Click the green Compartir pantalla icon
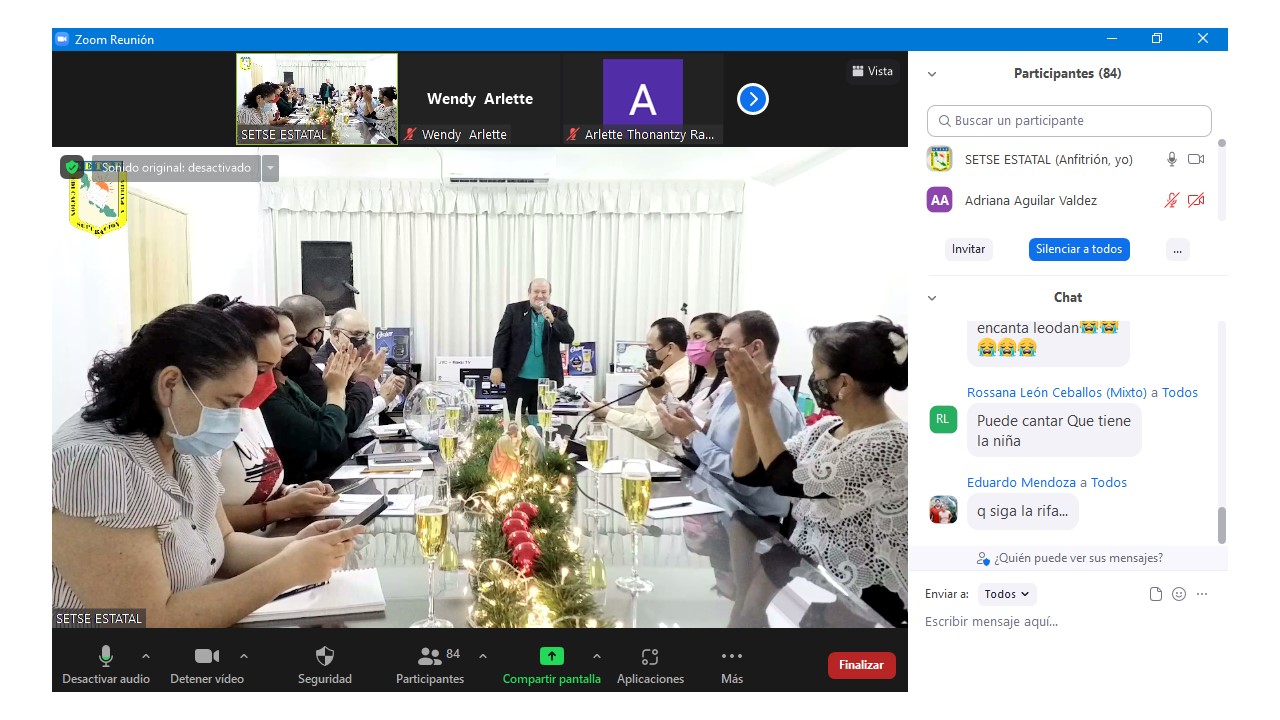The image size is (1280, 720). click(x=552, y=656)
